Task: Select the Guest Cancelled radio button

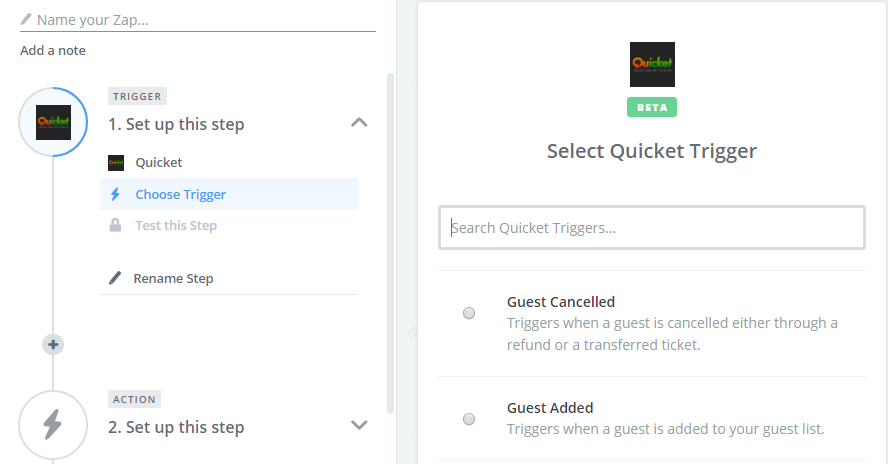Action: point(469,313)
